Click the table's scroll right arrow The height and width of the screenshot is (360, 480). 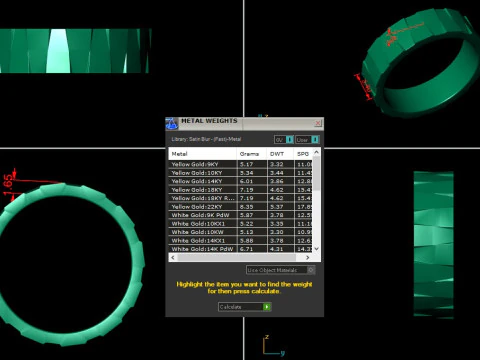coord(307,257)
